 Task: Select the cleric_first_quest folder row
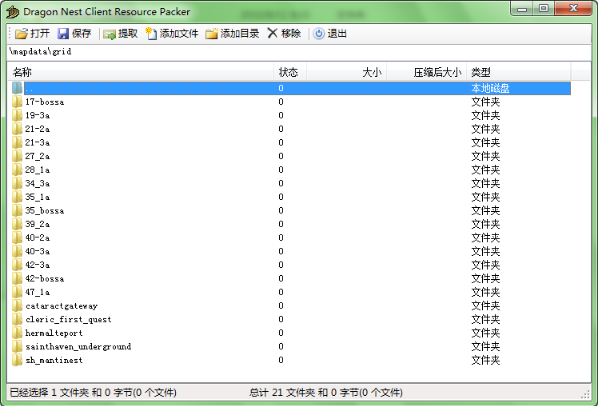[291, 319]
